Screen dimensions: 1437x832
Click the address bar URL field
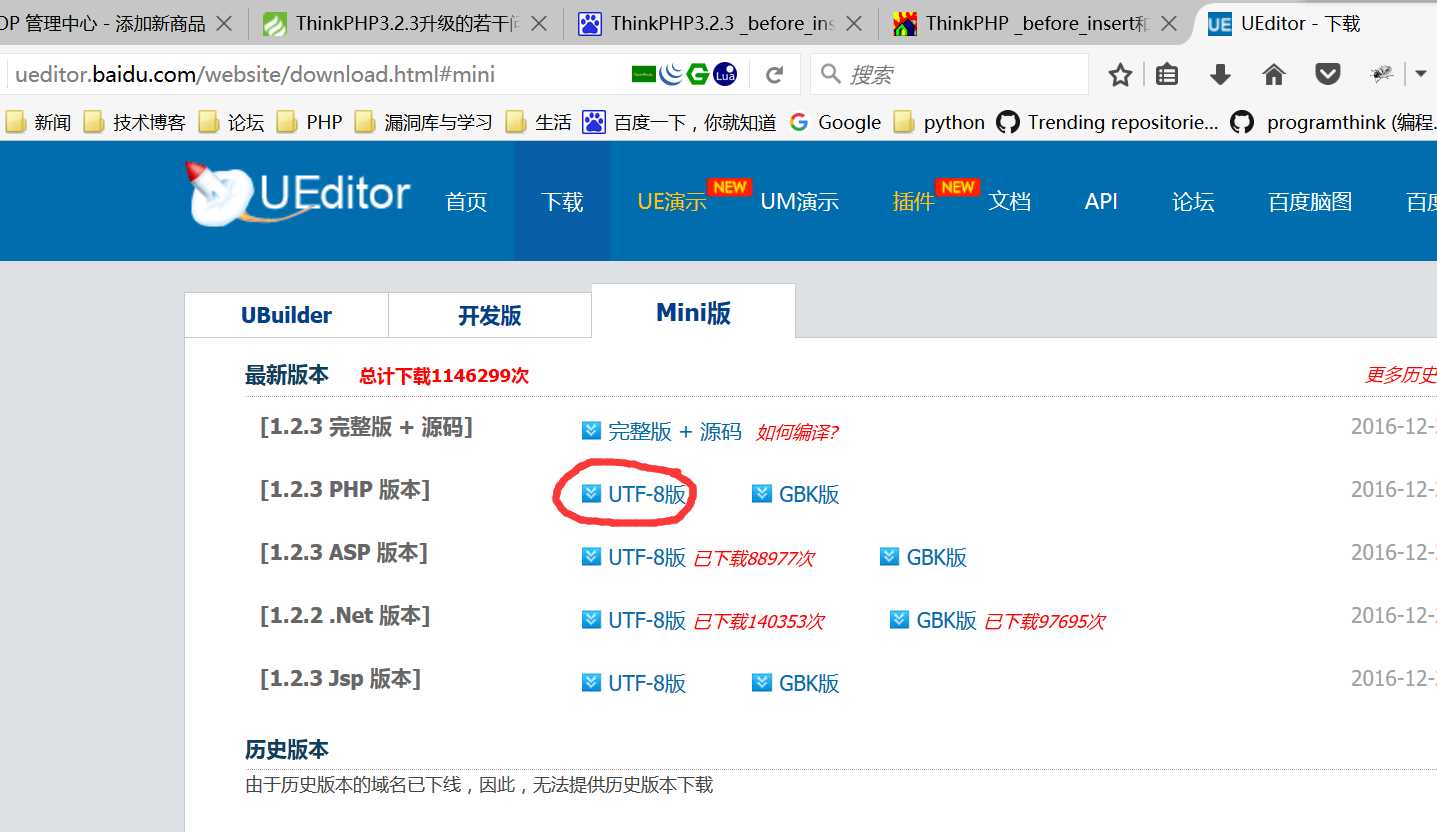click(315, 74)
